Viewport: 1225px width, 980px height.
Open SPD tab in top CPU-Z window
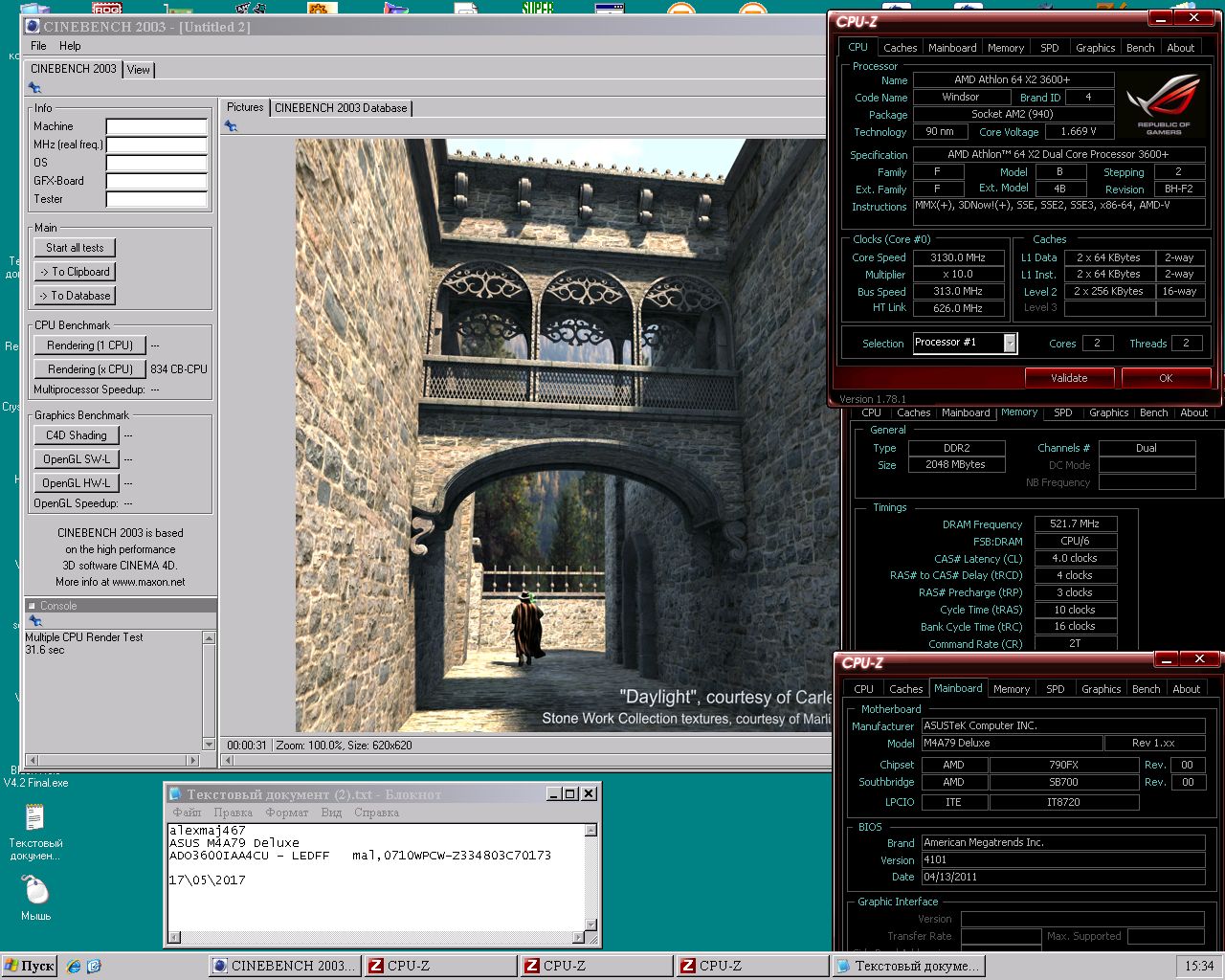(1050, 48)
